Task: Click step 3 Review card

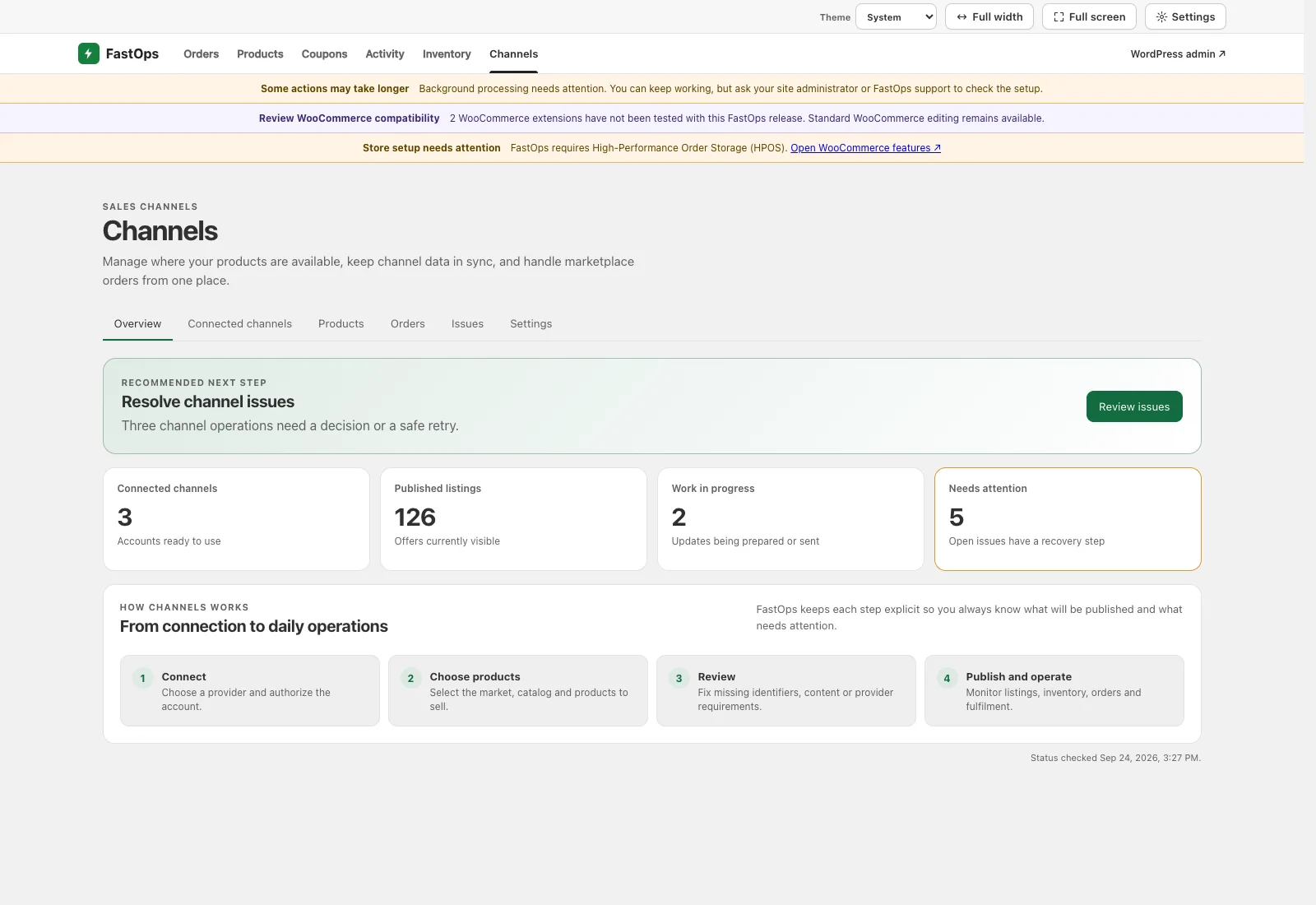Action: click(x=786, y=690)
